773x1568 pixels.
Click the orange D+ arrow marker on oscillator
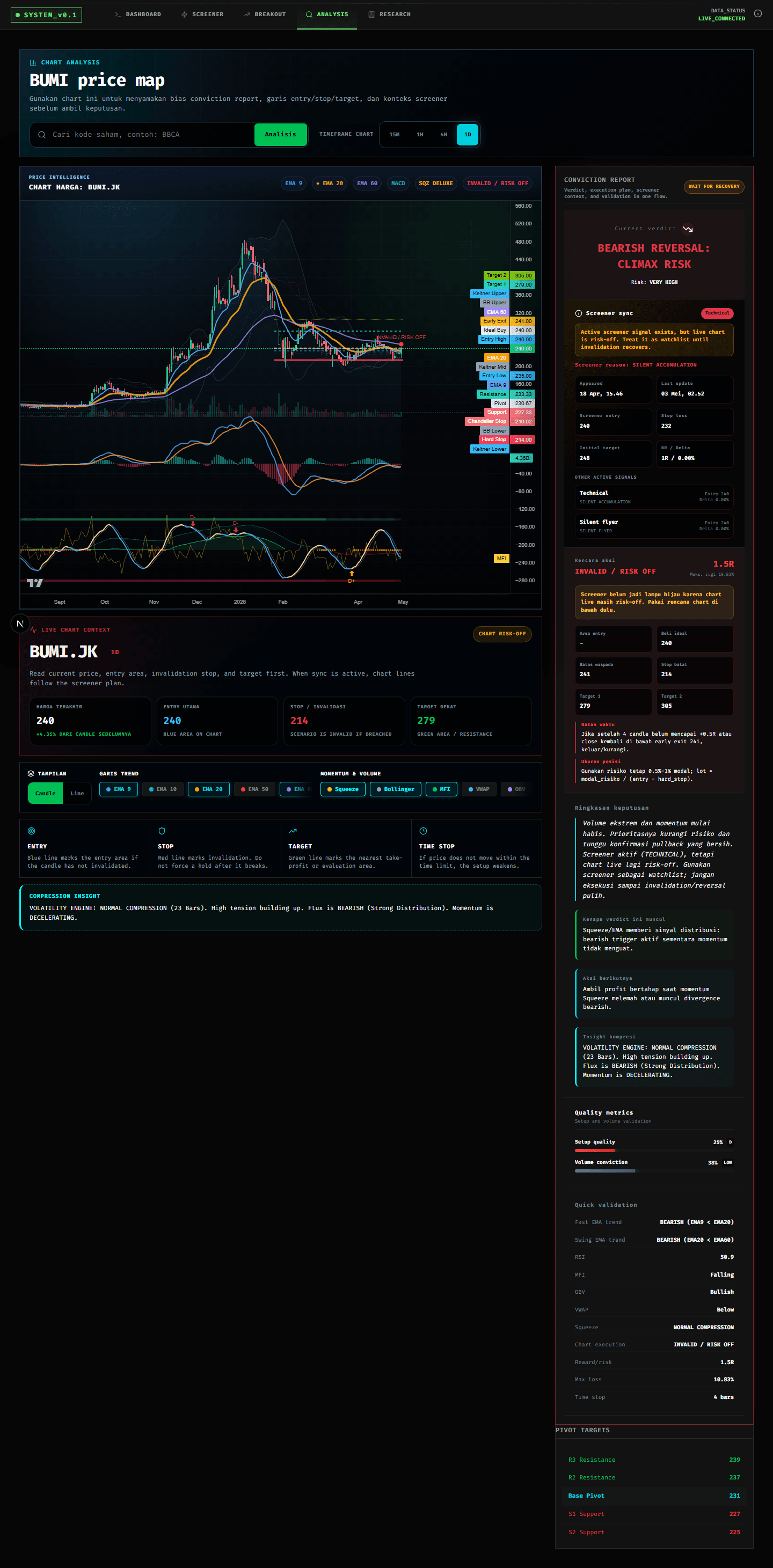[x=352, y=574]
